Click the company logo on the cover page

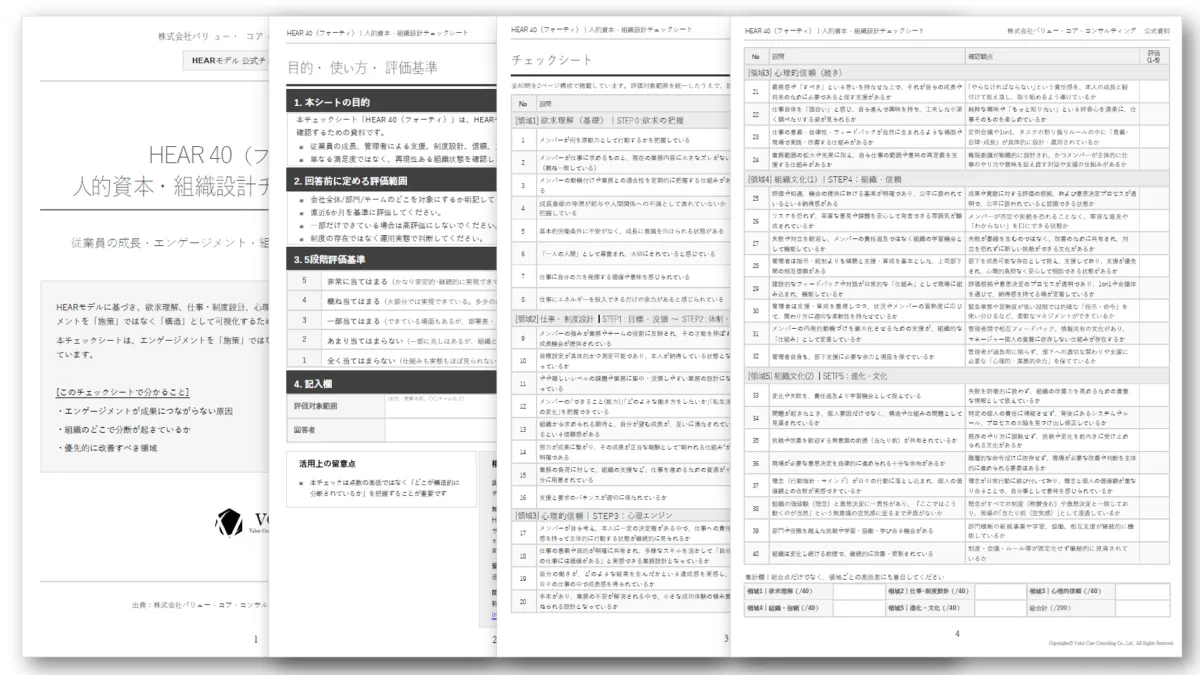click(230, 522)
